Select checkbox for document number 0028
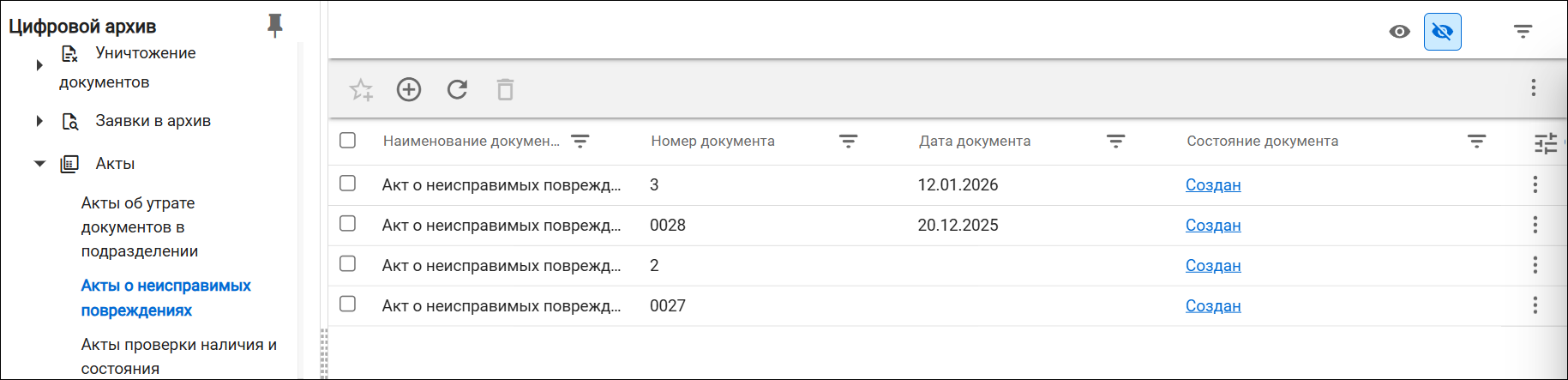Viewport: 1568px width, 380px height. [347, 223]
